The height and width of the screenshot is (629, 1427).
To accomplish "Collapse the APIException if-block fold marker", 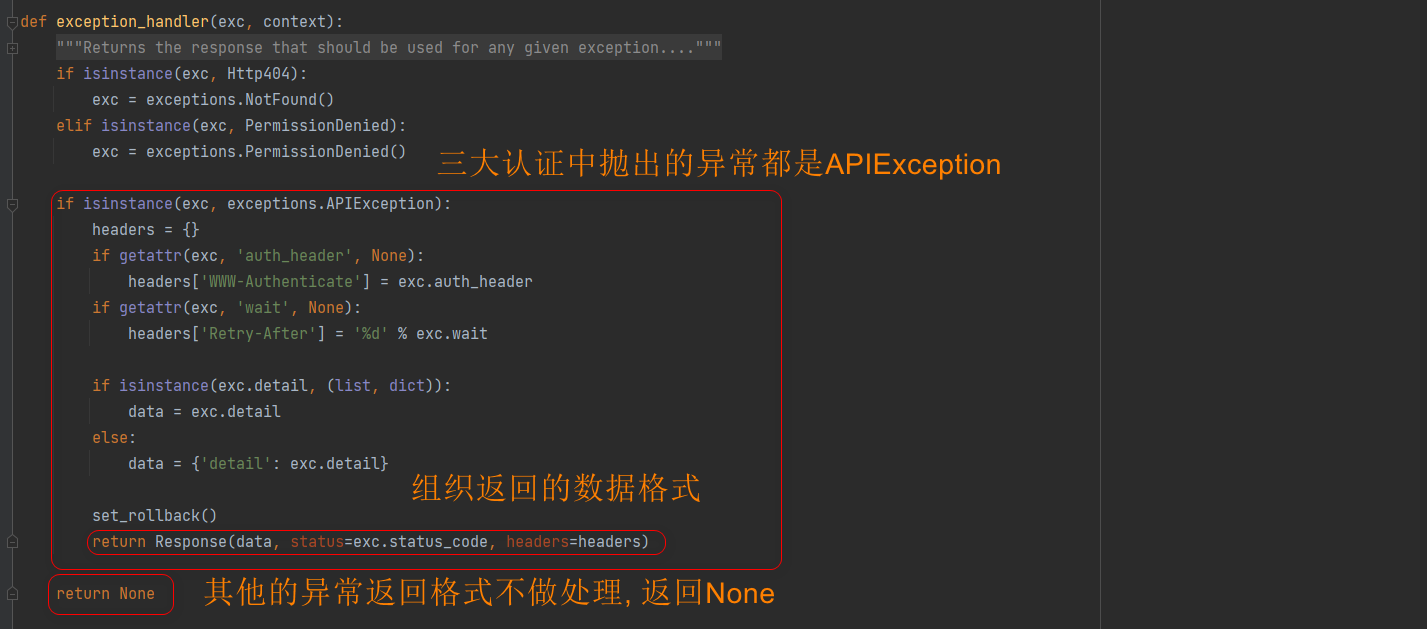I will (12, 204).
